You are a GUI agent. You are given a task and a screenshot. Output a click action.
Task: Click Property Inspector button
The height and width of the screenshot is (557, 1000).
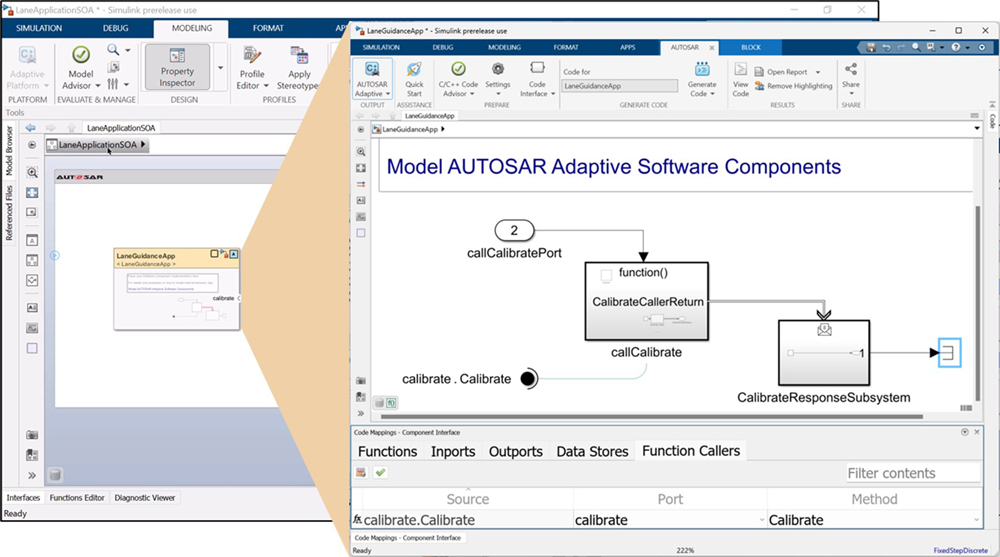click(x=177, y=67)
